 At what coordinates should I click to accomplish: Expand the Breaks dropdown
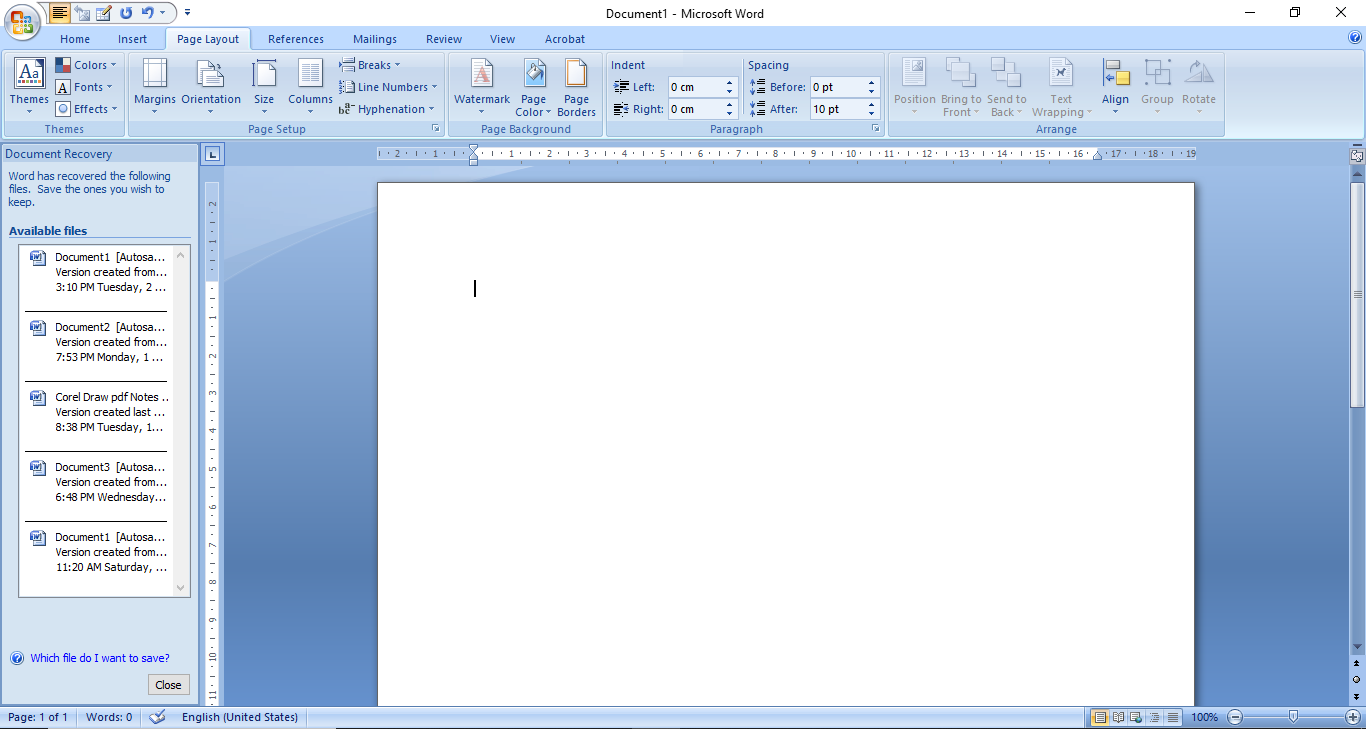coord(370,65)
